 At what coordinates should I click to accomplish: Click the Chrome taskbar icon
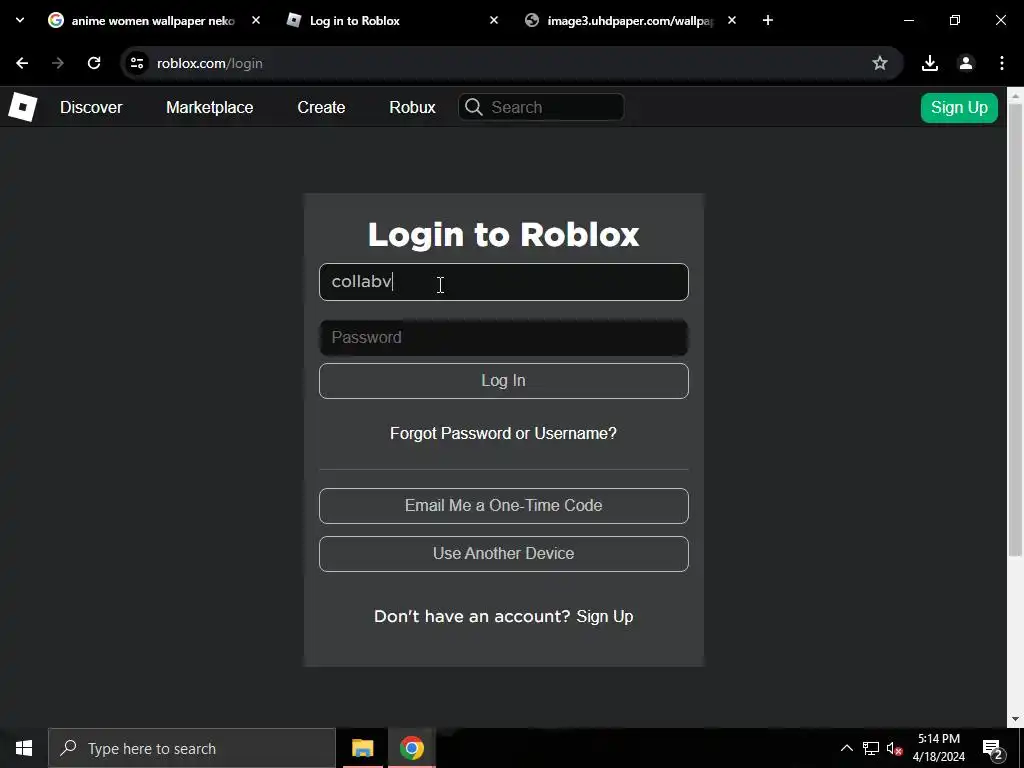[x=411, y=748]
